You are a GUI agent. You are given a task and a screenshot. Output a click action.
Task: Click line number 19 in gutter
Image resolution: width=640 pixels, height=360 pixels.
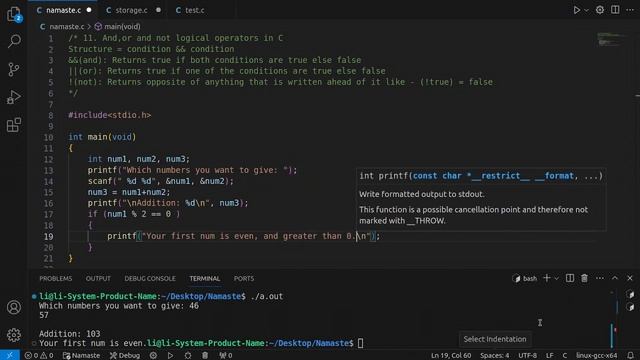click(x=49, y=236)
